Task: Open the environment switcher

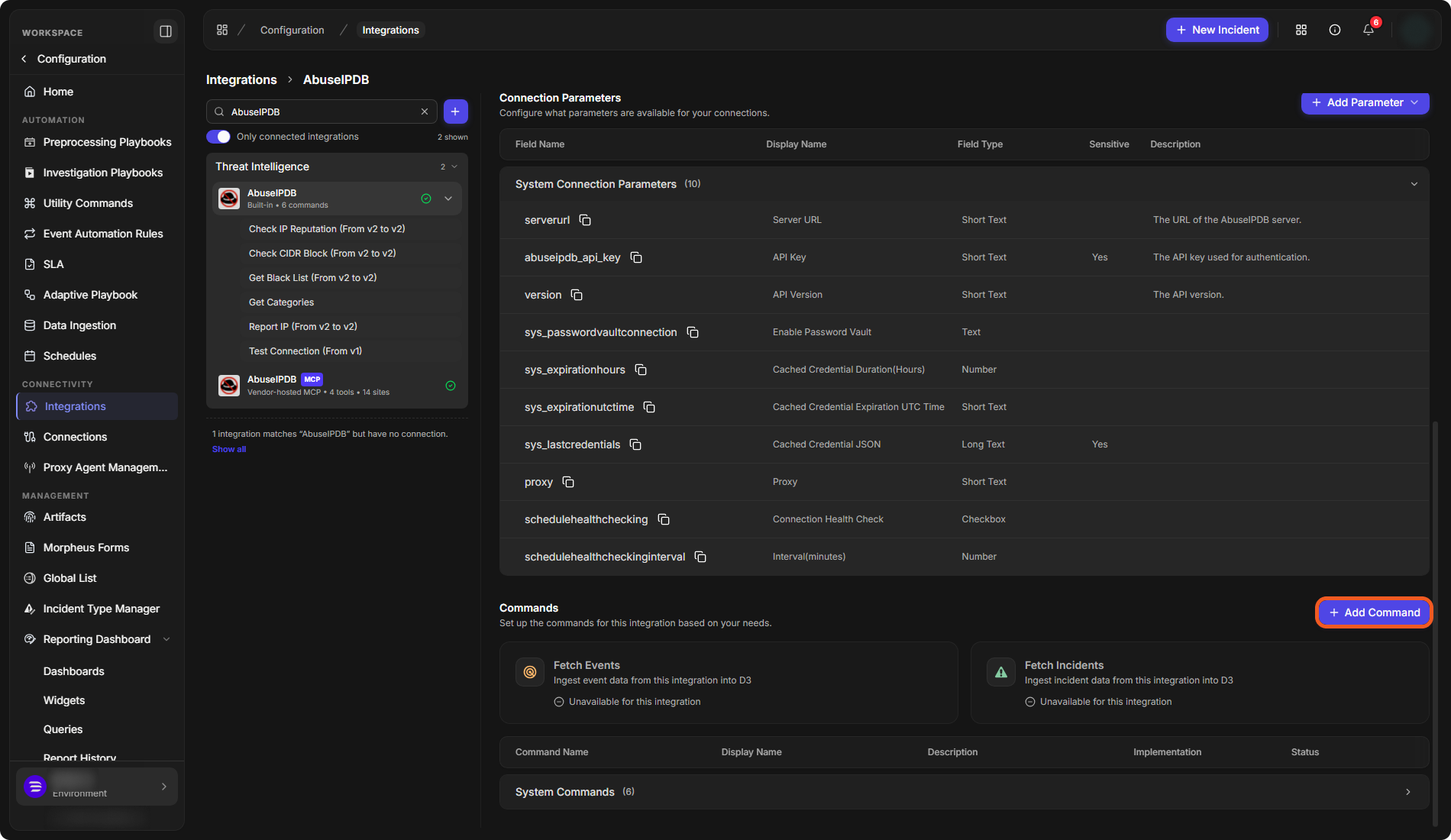Action: click(x=97, y=787)
